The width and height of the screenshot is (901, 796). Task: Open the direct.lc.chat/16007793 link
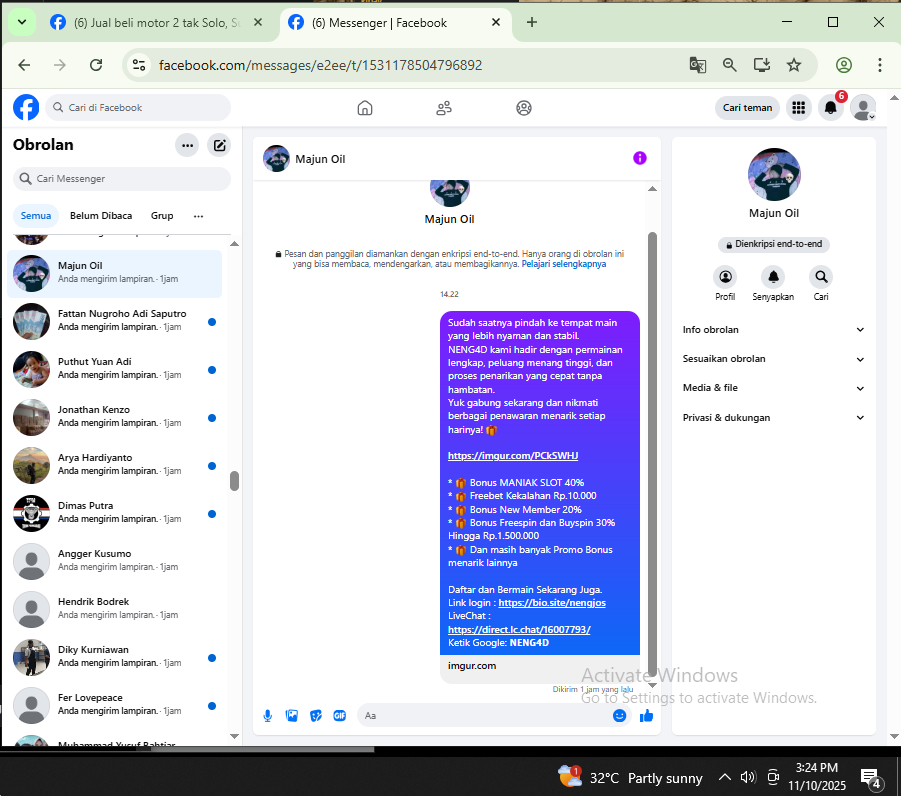pyautogui.click(x=519, y=630)
